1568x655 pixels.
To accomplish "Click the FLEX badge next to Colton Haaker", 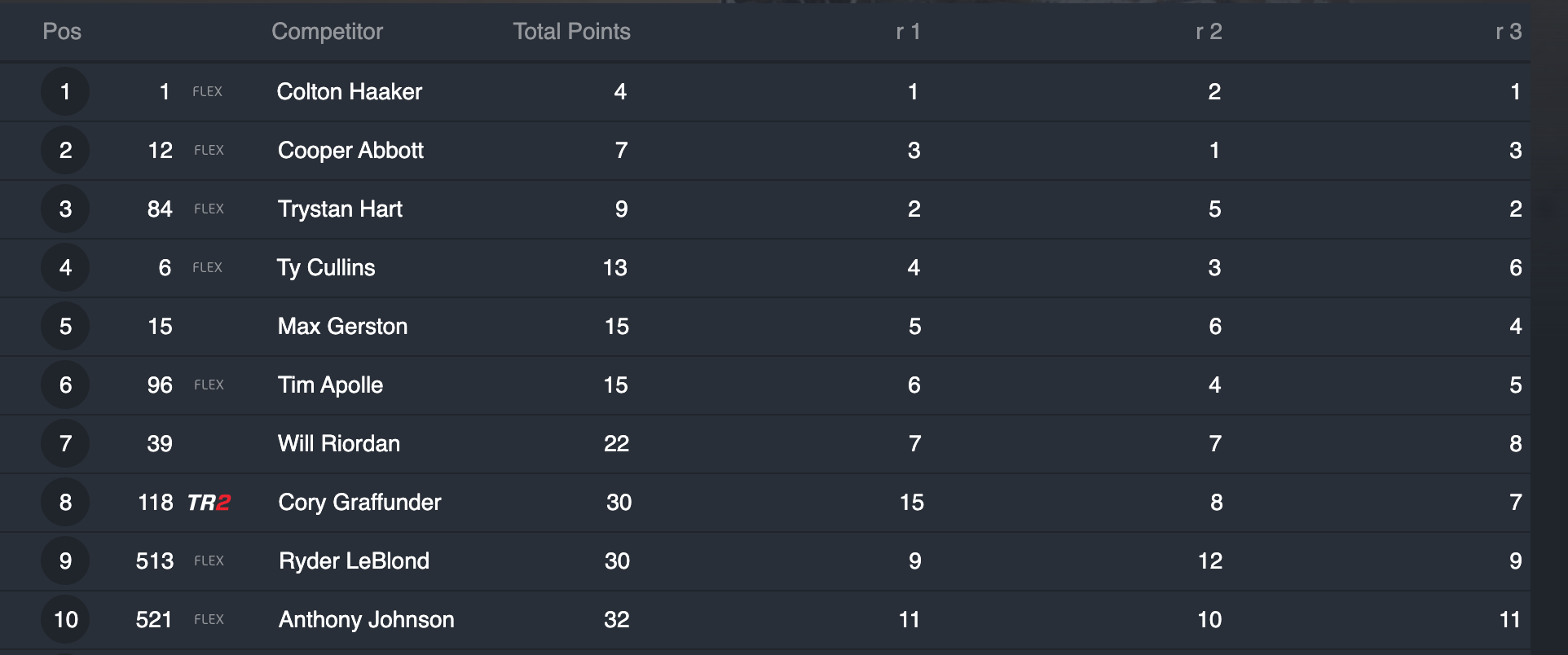I will pos(207,92).
